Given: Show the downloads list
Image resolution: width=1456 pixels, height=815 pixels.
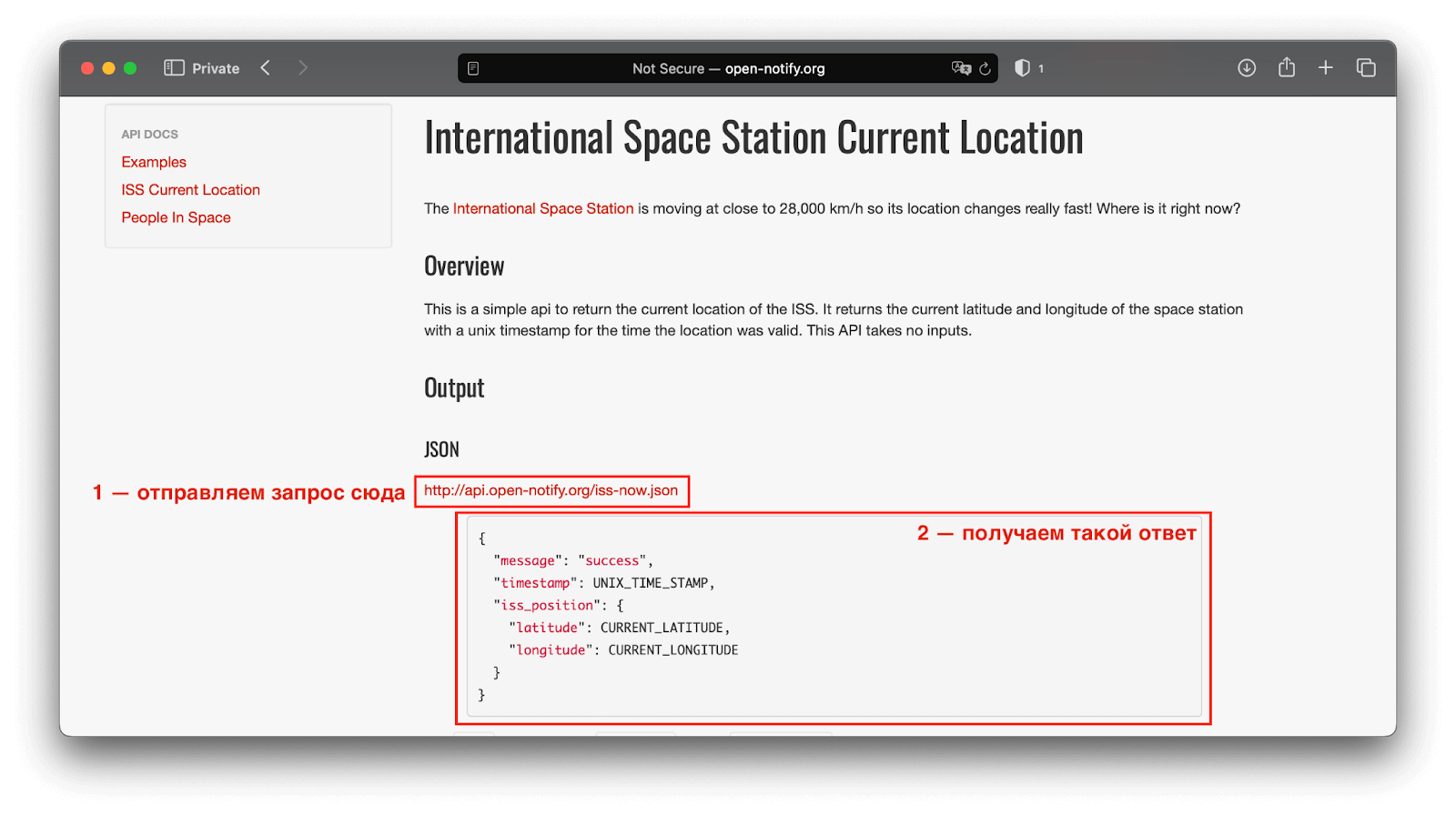Looking at the screenshot, I should pos(1247,68).
